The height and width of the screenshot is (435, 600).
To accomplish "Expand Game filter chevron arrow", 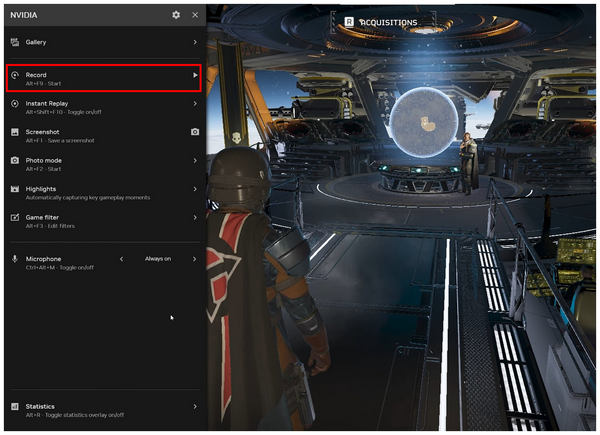I will pos(195,217).
